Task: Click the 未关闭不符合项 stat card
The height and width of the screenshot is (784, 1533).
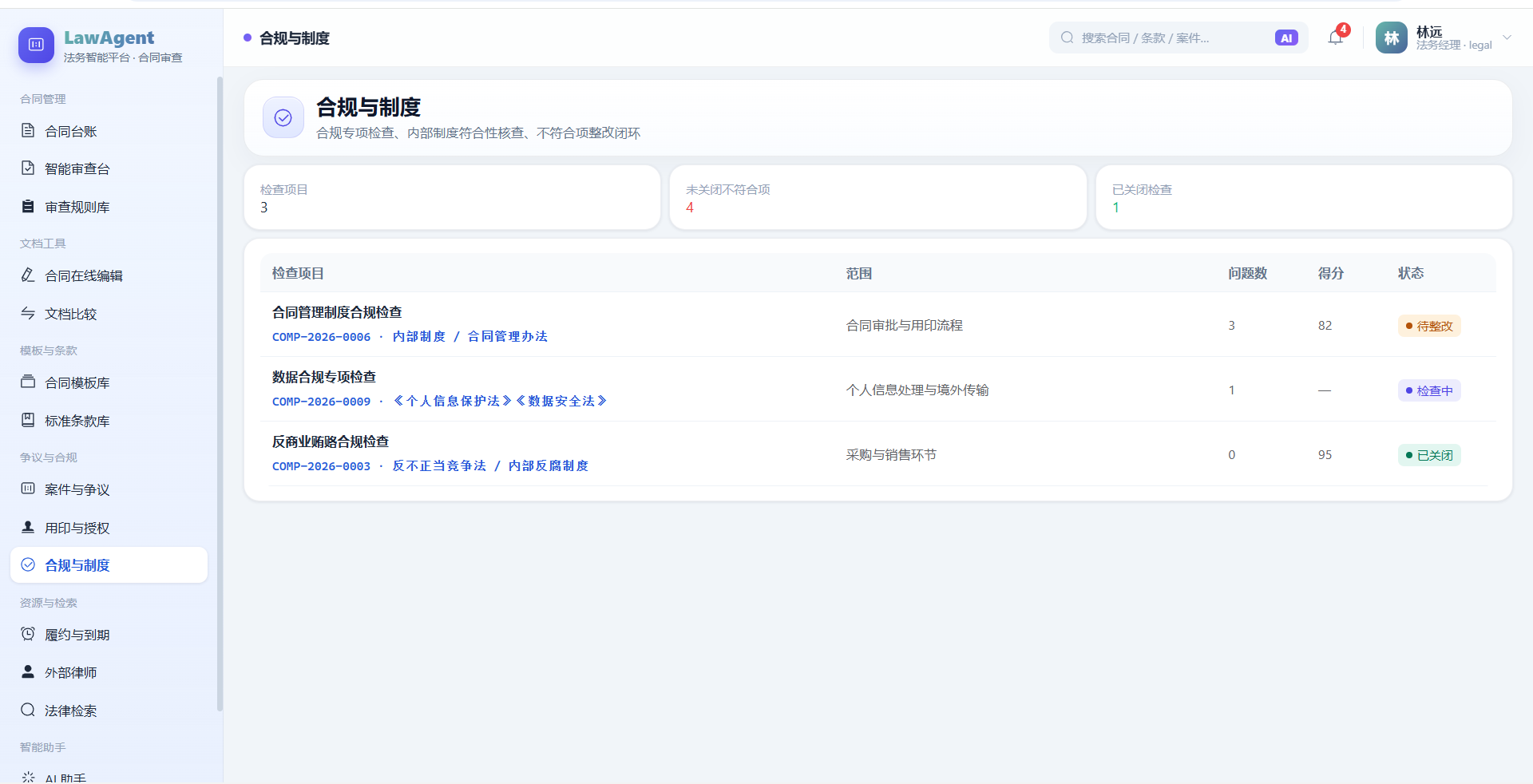Action: click(x=877, y=197)
